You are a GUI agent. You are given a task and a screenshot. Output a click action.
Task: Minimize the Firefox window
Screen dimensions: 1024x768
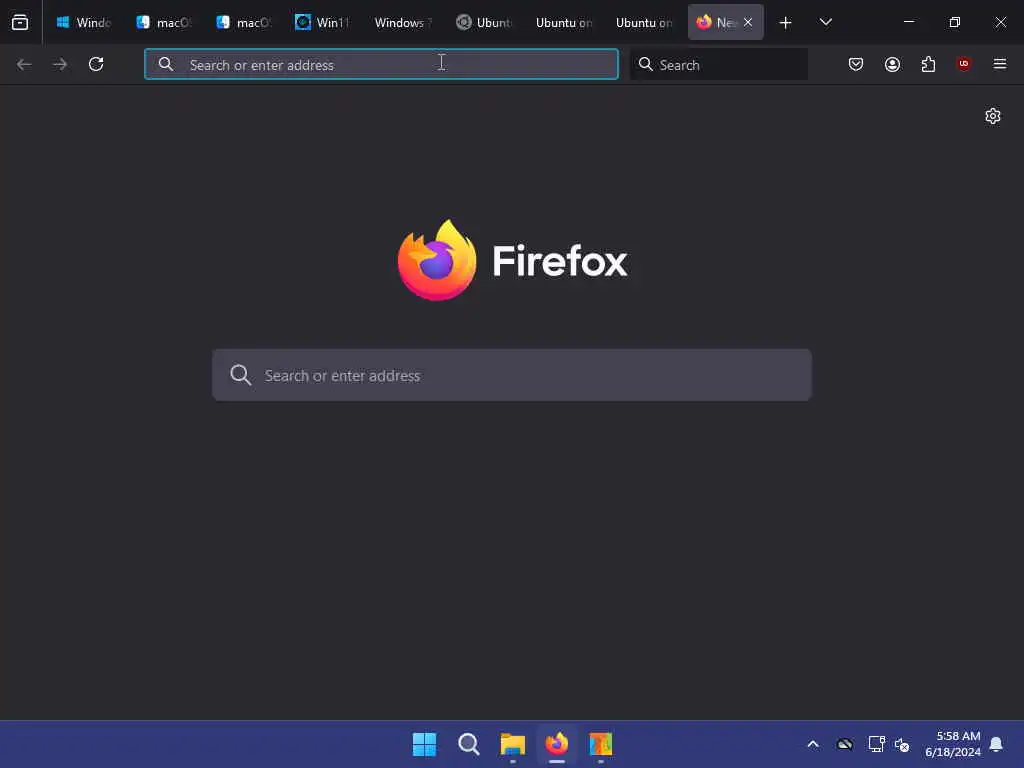point(908,22)
